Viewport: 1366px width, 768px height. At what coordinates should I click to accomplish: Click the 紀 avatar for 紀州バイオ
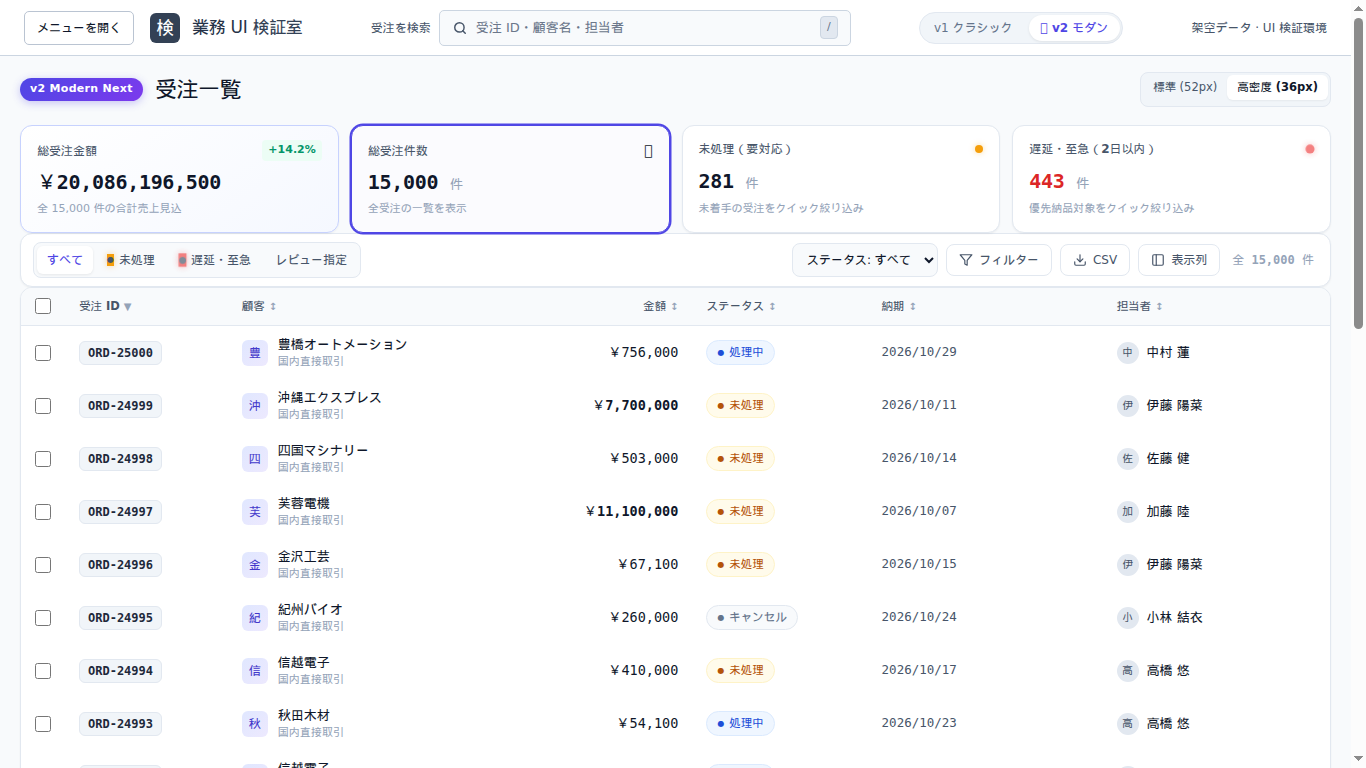[x=255, y=618]
